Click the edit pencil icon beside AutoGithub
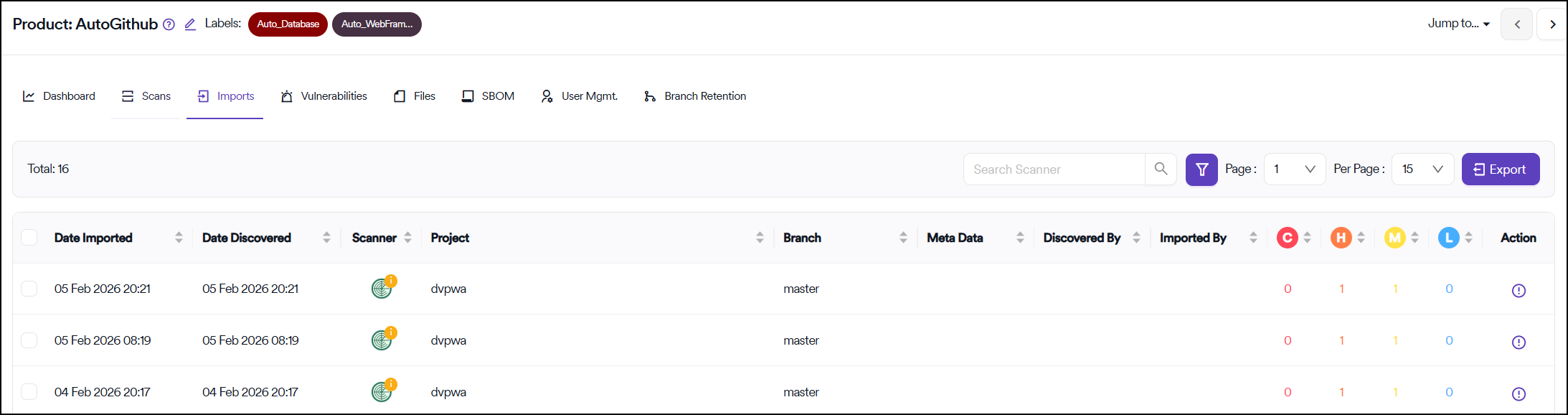The height and width of the screenshot is (415, 1568). pyautogui.click(x=190, y=24)
